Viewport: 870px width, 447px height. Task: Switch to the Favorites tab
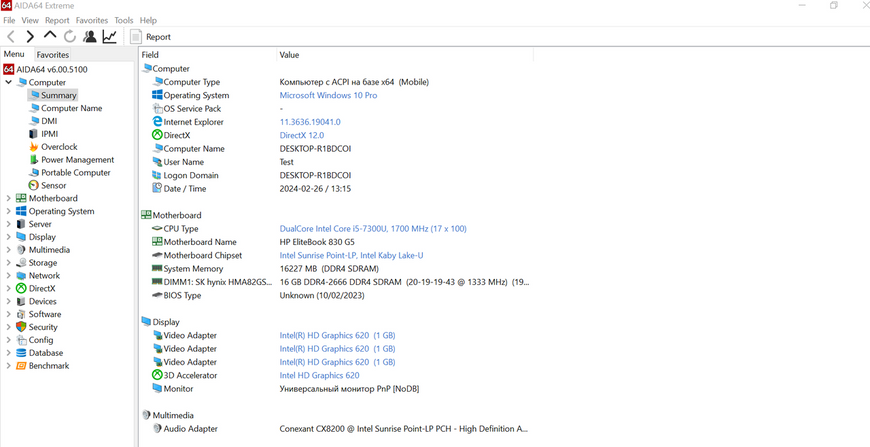pyautogui.click(x=53, y=54)
